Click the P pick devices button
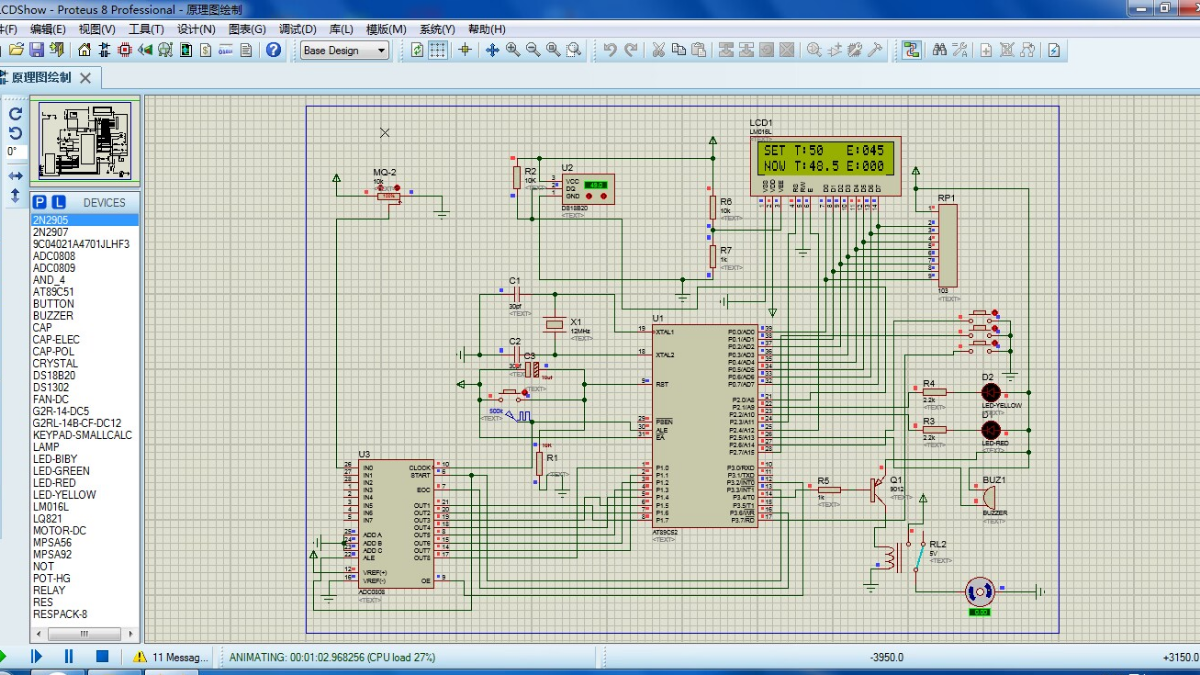The width and height of the screenshot is (1200, 675). 40,202
